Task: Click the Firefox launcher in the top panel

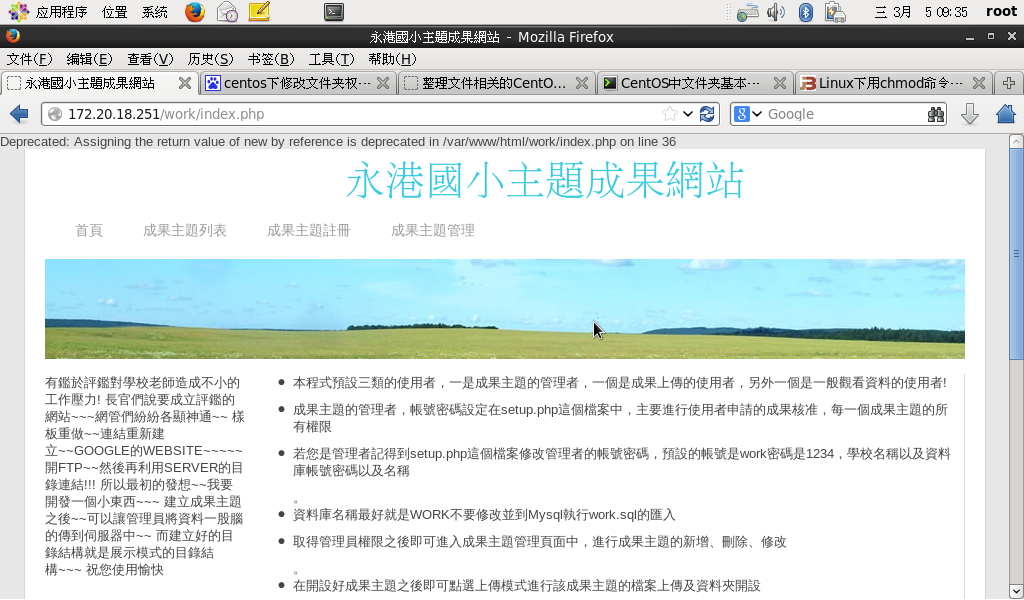Action: [195, 12]
